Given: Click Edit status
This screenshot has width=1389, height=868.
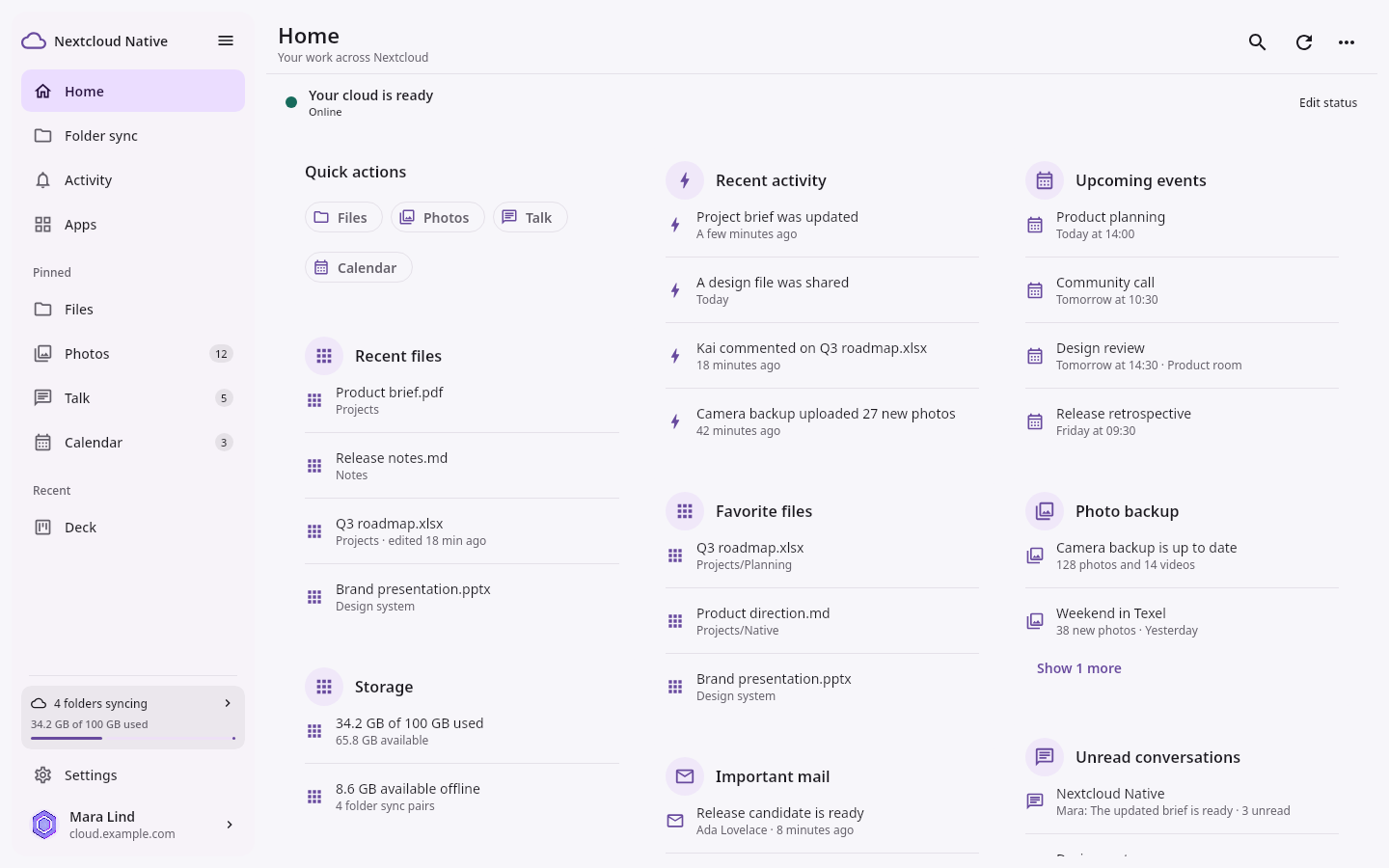Looking at the screenshot, I should pos(1327,102).
